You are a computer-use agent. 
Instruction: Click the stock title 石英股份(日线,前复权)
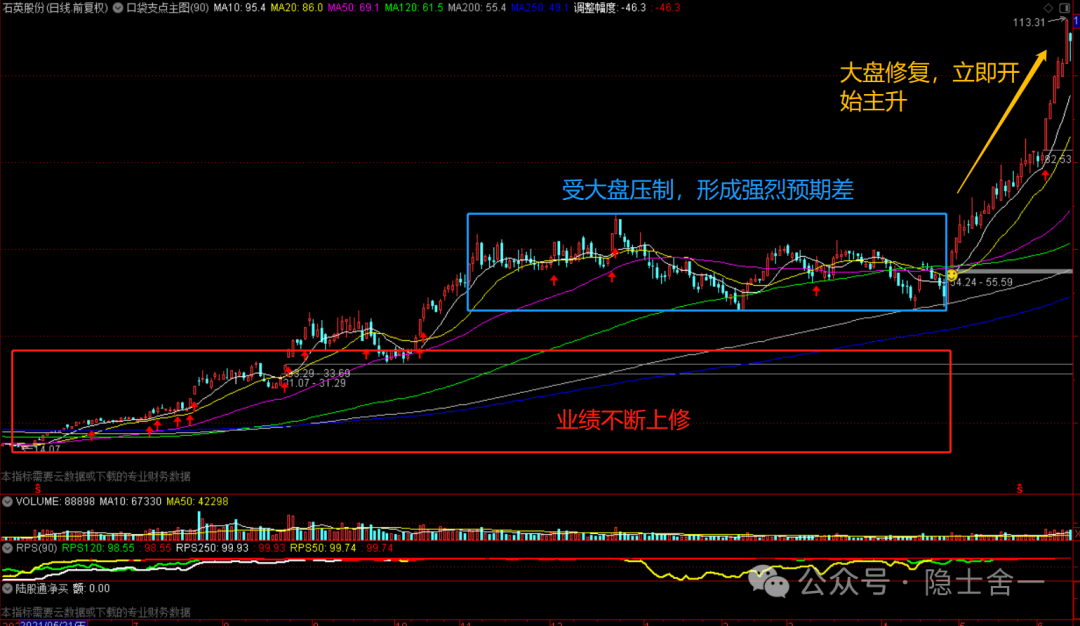click(x=56, y=8)
